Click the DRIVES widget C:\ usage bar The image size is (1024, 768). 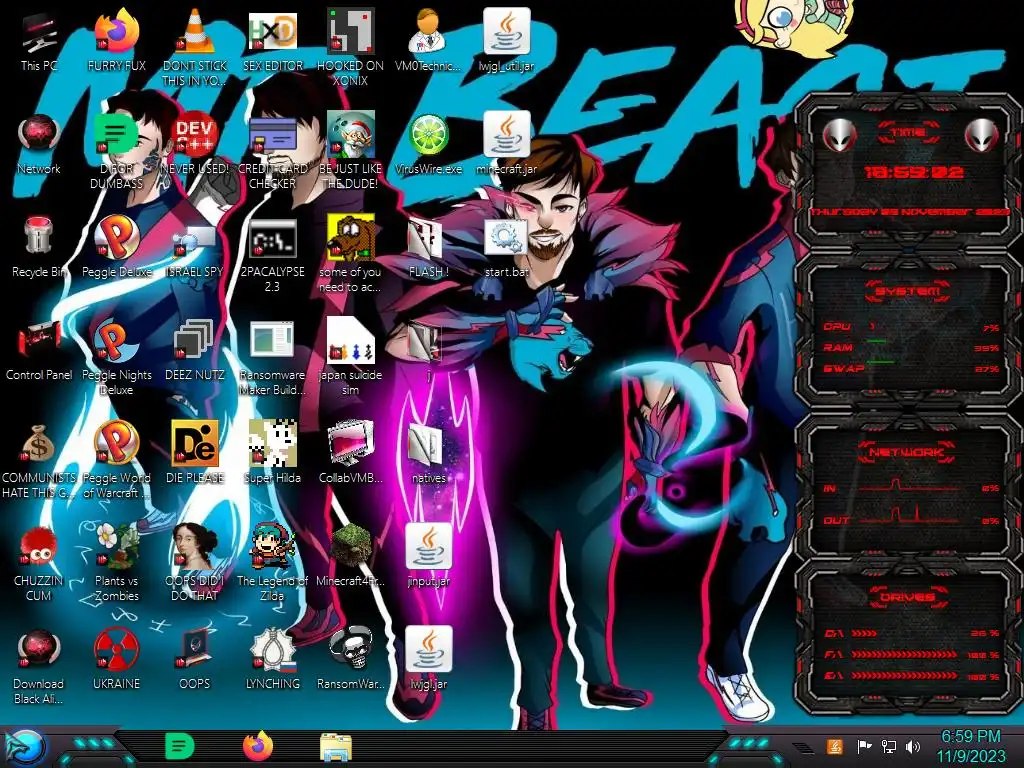pos(864,633)
